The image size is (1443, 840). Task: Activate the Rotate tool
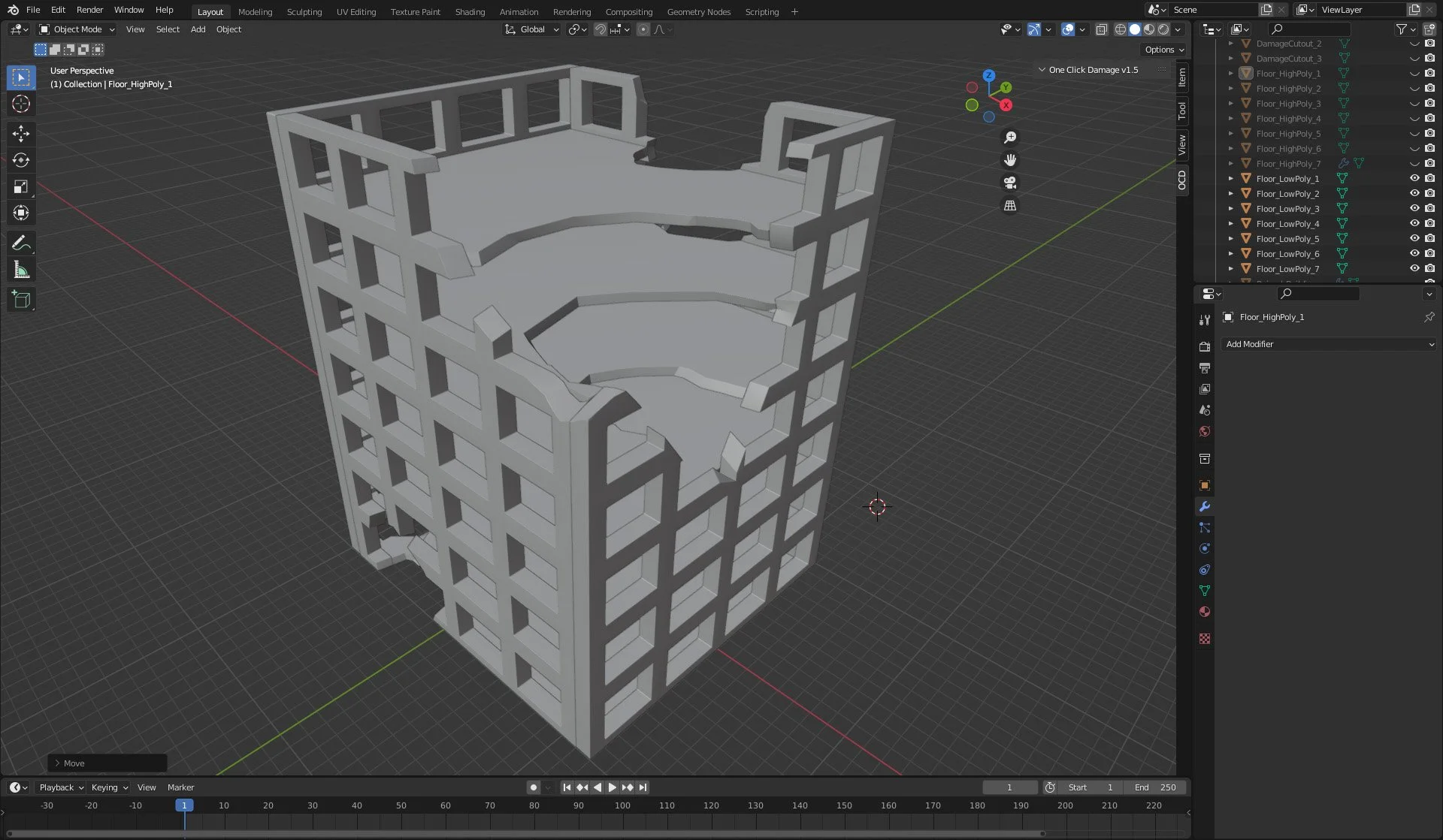pos(21,160)
